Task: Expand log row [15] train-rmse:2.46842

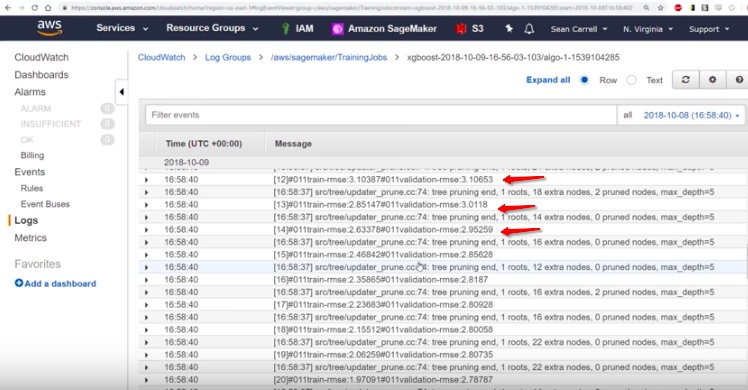Action: 146,255
